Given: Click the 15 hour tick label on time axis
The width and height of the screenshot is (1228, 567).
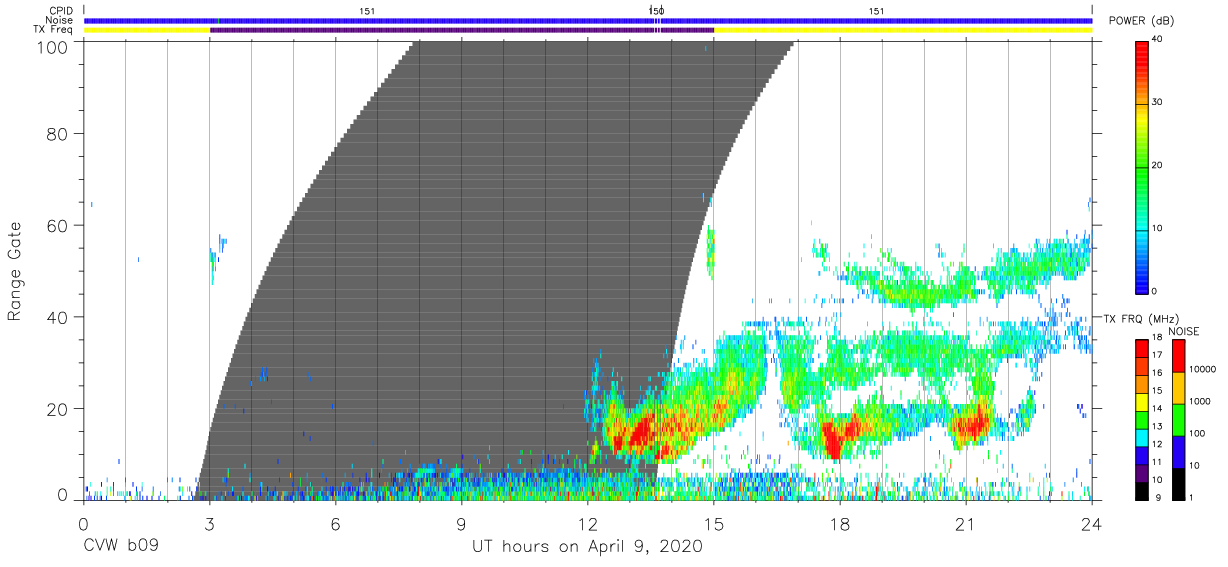Looking at the screenshot, I should pyautogui.click(x=714, y=524).
